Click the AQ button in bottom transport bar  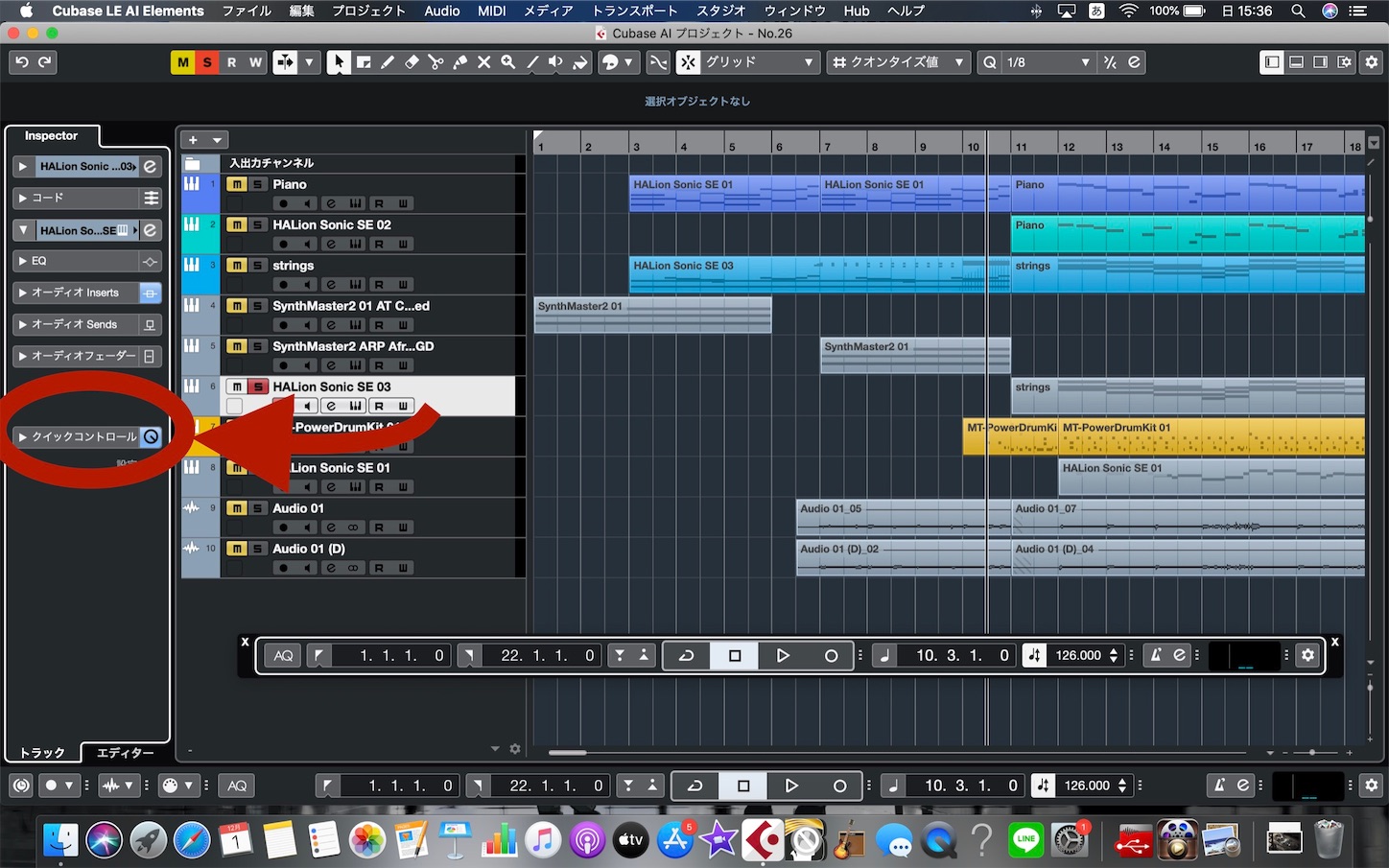click(237, 786)
